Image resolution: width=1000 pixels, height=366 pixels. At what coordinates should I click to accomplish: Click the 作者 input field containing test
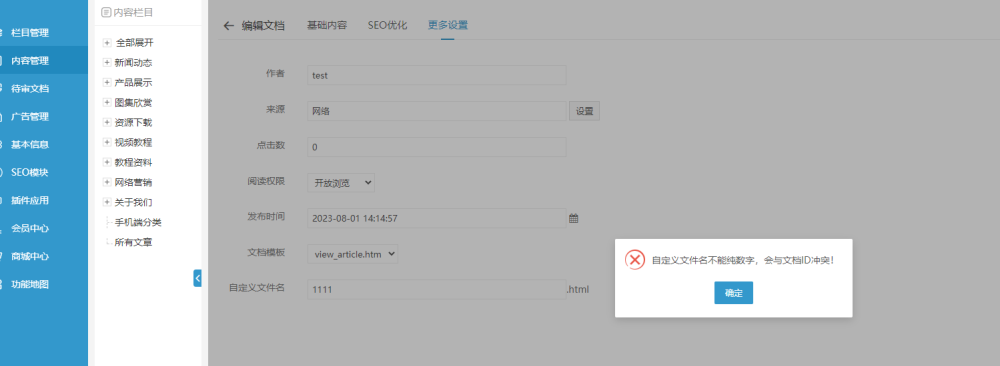(437, 75)
